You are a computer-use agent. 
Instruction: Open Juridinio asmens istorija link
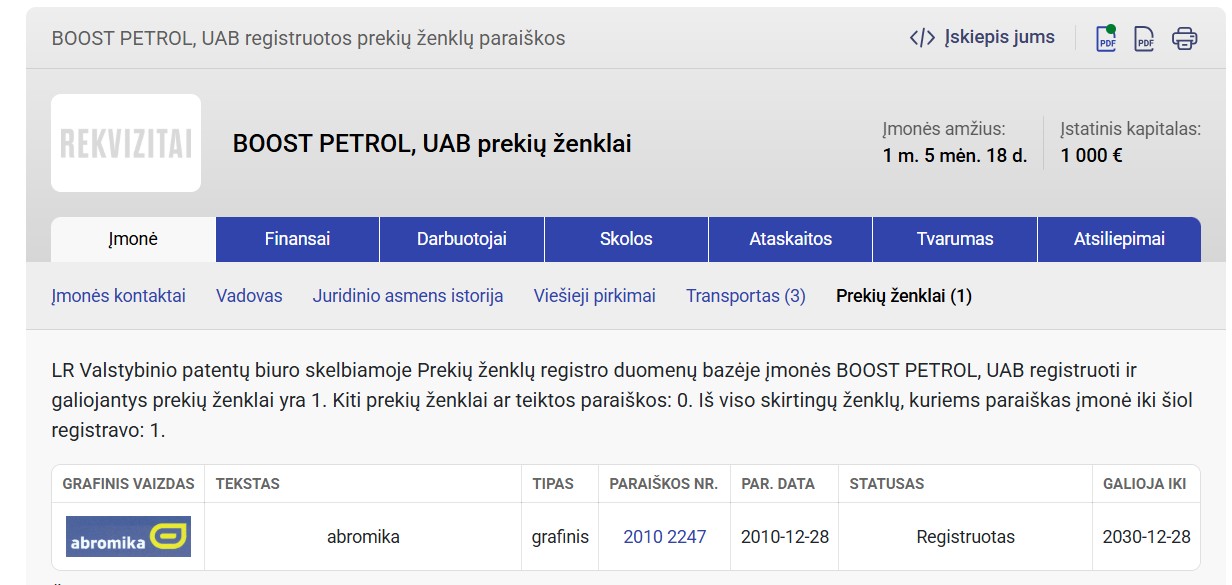click(408, 296)
